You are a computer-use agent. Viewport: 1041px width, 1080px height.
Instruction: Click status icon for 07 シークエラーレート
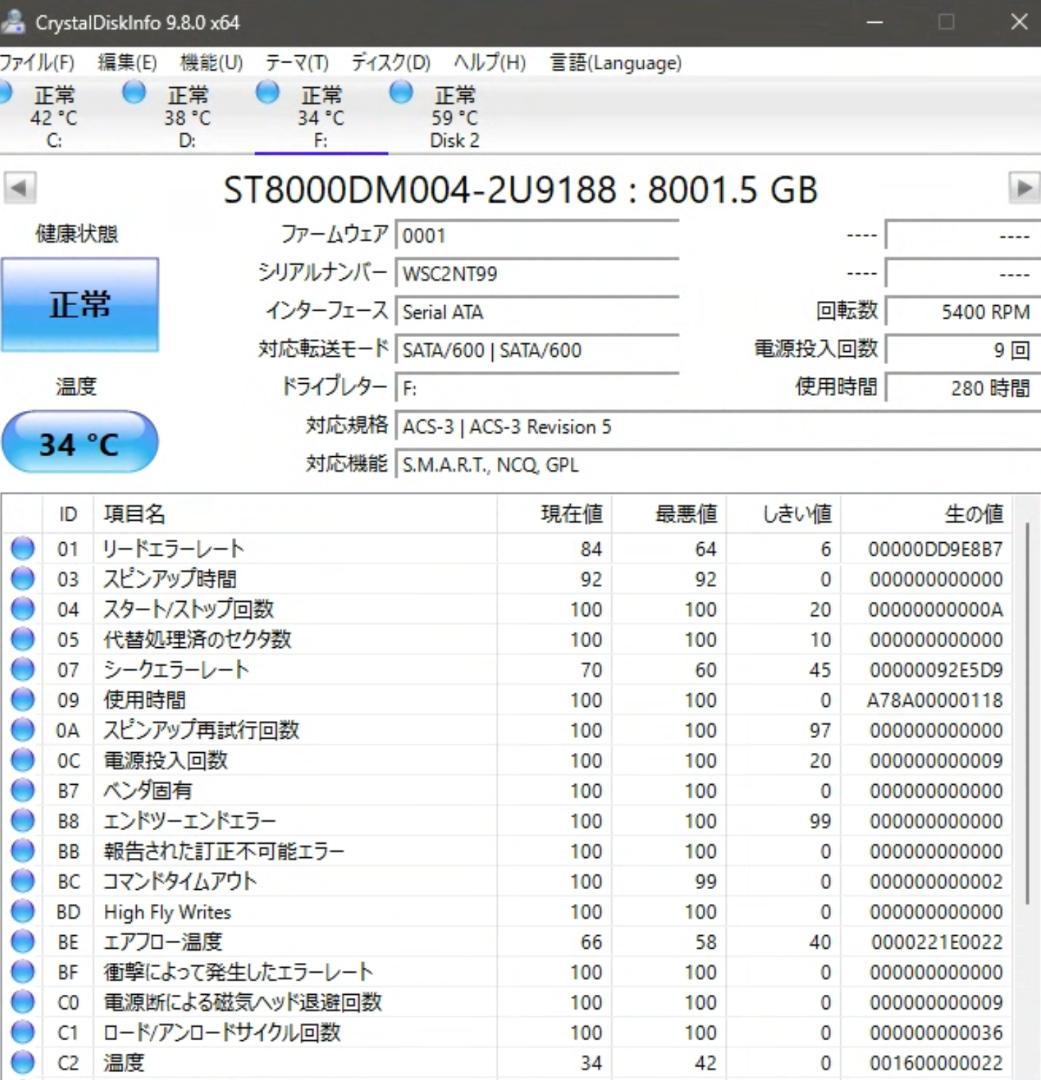23,669
